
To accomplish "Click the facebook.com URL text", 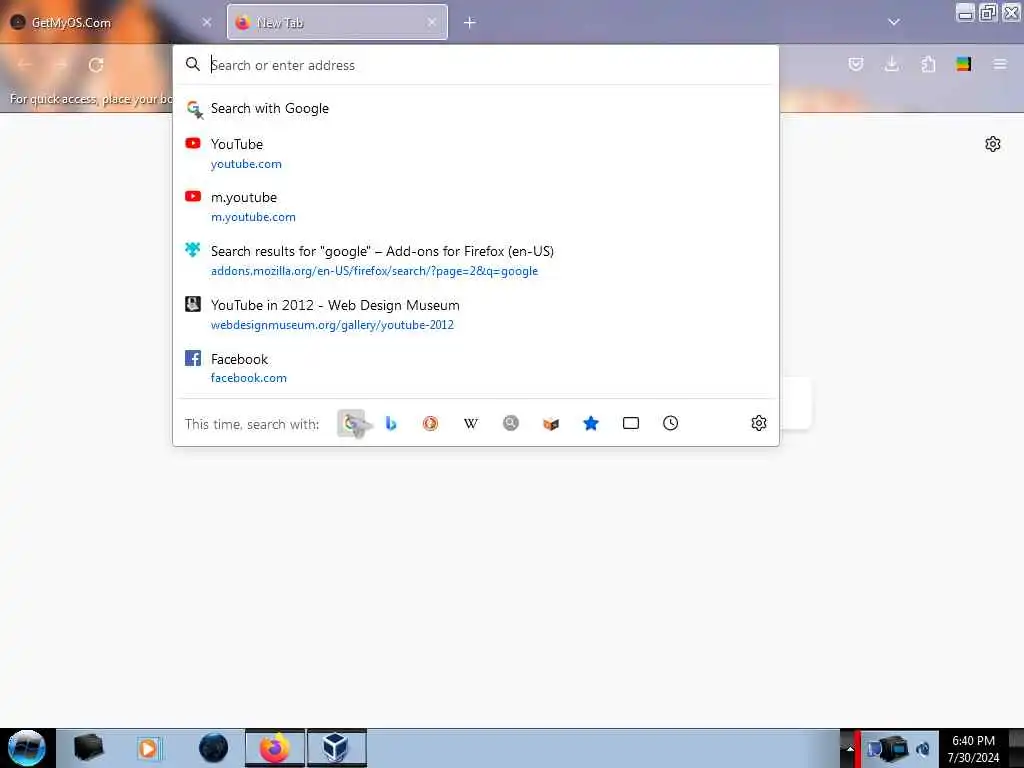I will [249, 377].
